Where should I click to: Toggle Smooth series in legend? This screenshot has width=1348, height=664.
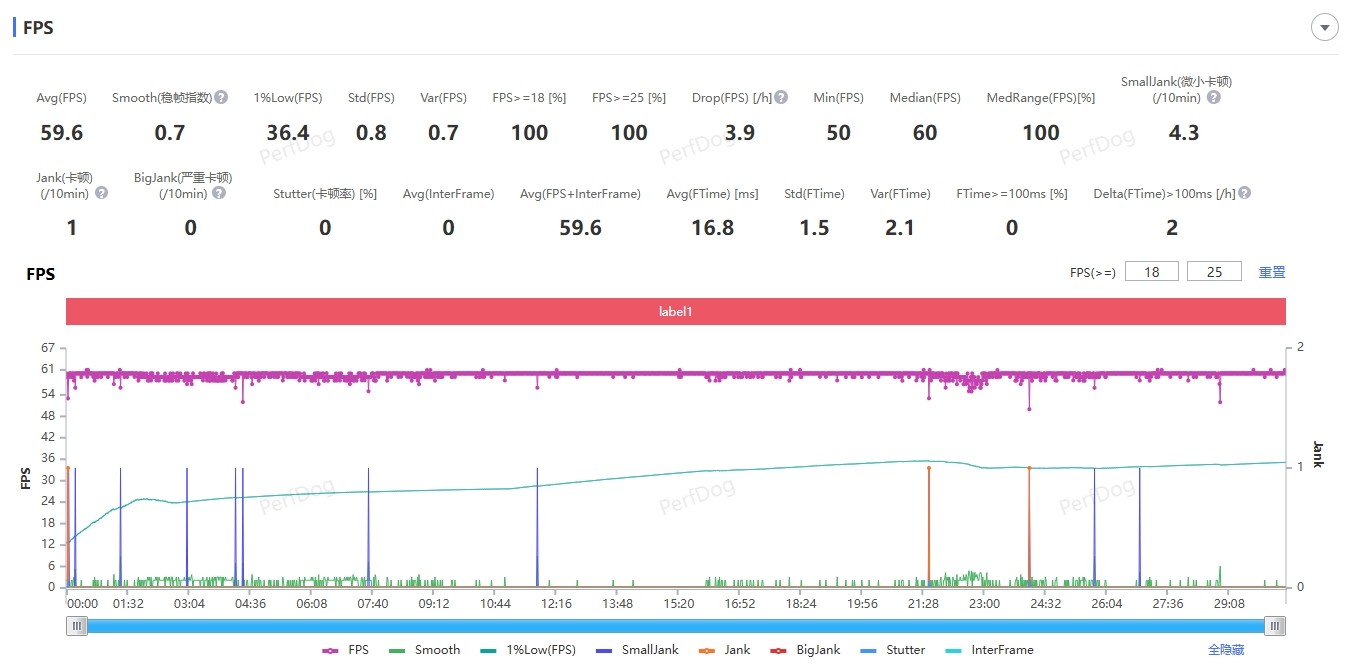[426, 650]
